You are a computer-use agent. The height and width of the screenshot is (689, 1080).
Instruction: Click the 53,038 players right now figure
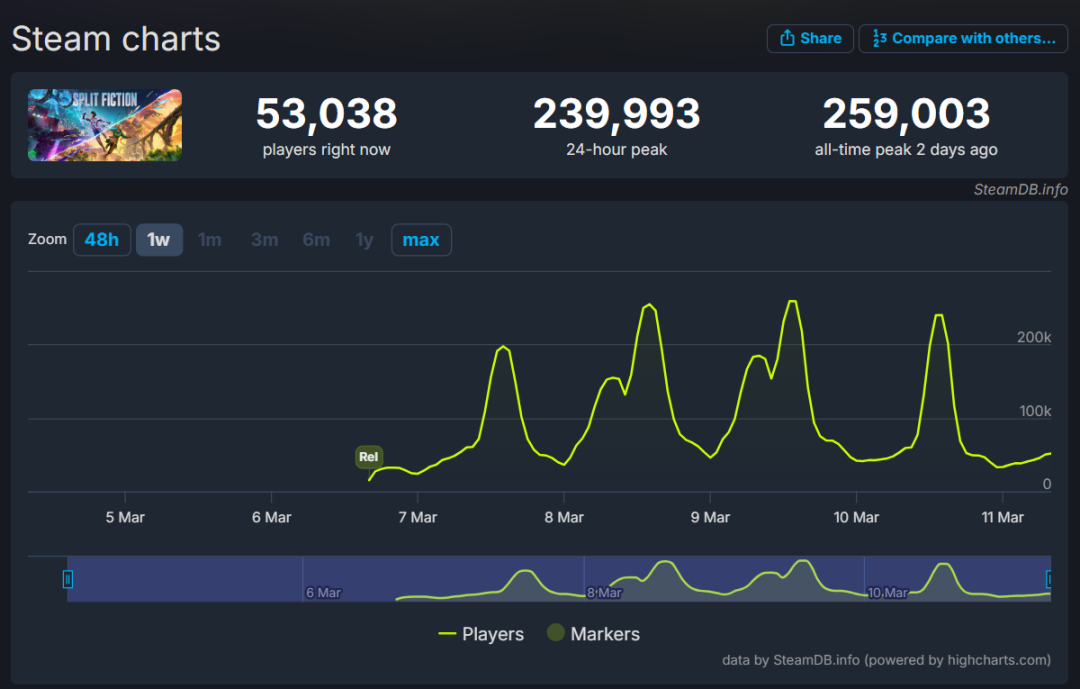coord(326,114)
